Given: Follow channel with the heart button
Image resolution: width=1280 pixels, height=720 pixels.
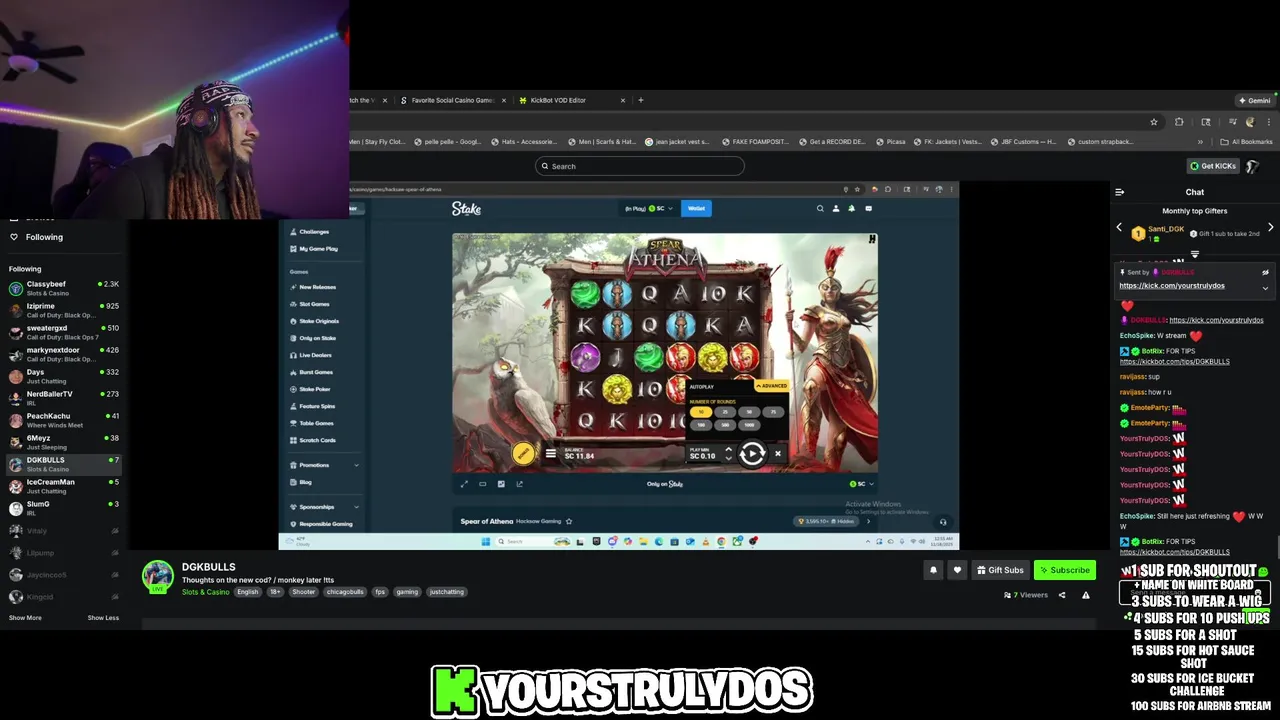Looking at the screenshot, I should click(x=957, y=570).
